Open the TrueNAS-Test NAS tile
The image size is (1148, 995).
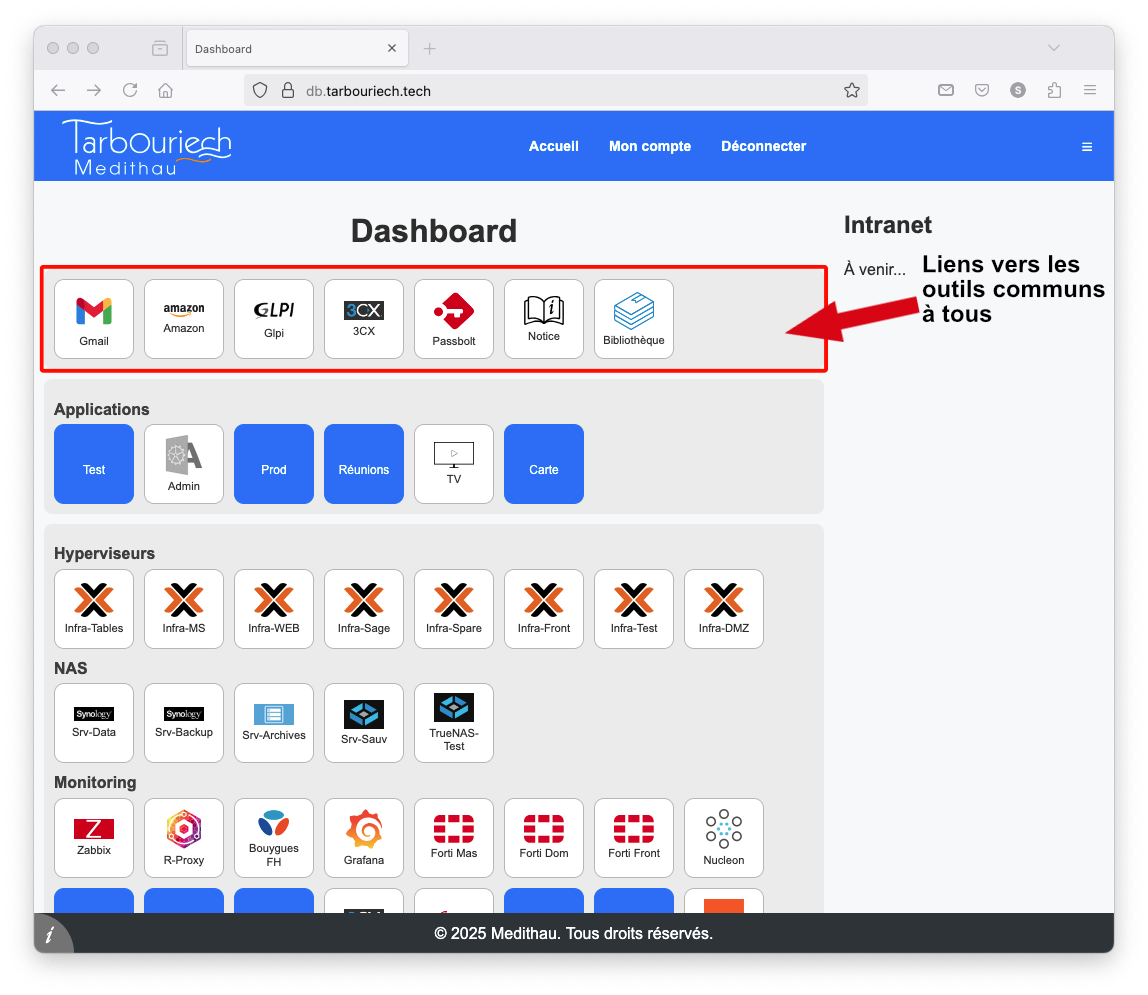(453, 722)
